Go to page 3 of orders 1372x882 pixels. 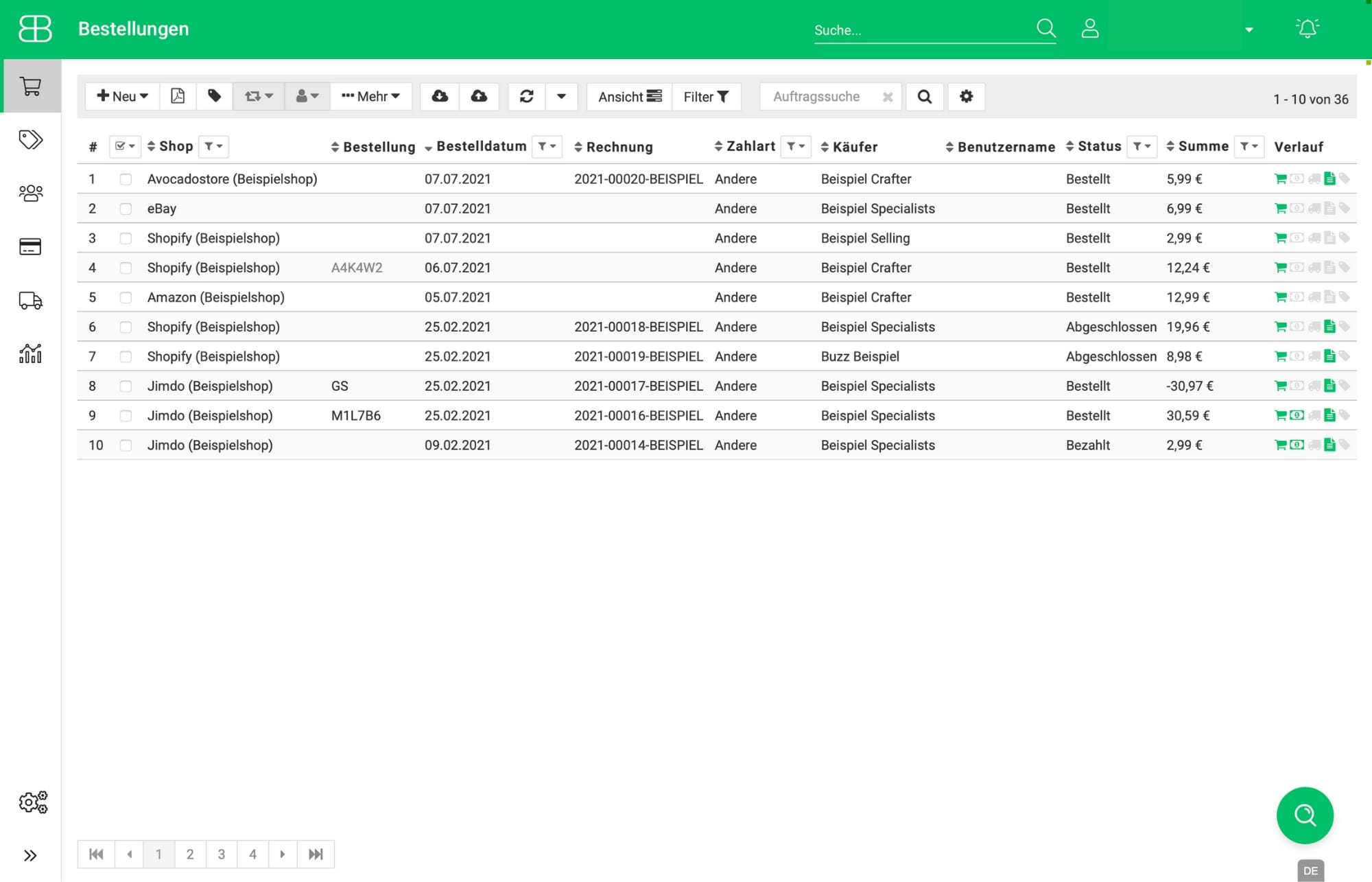point(222,855)
